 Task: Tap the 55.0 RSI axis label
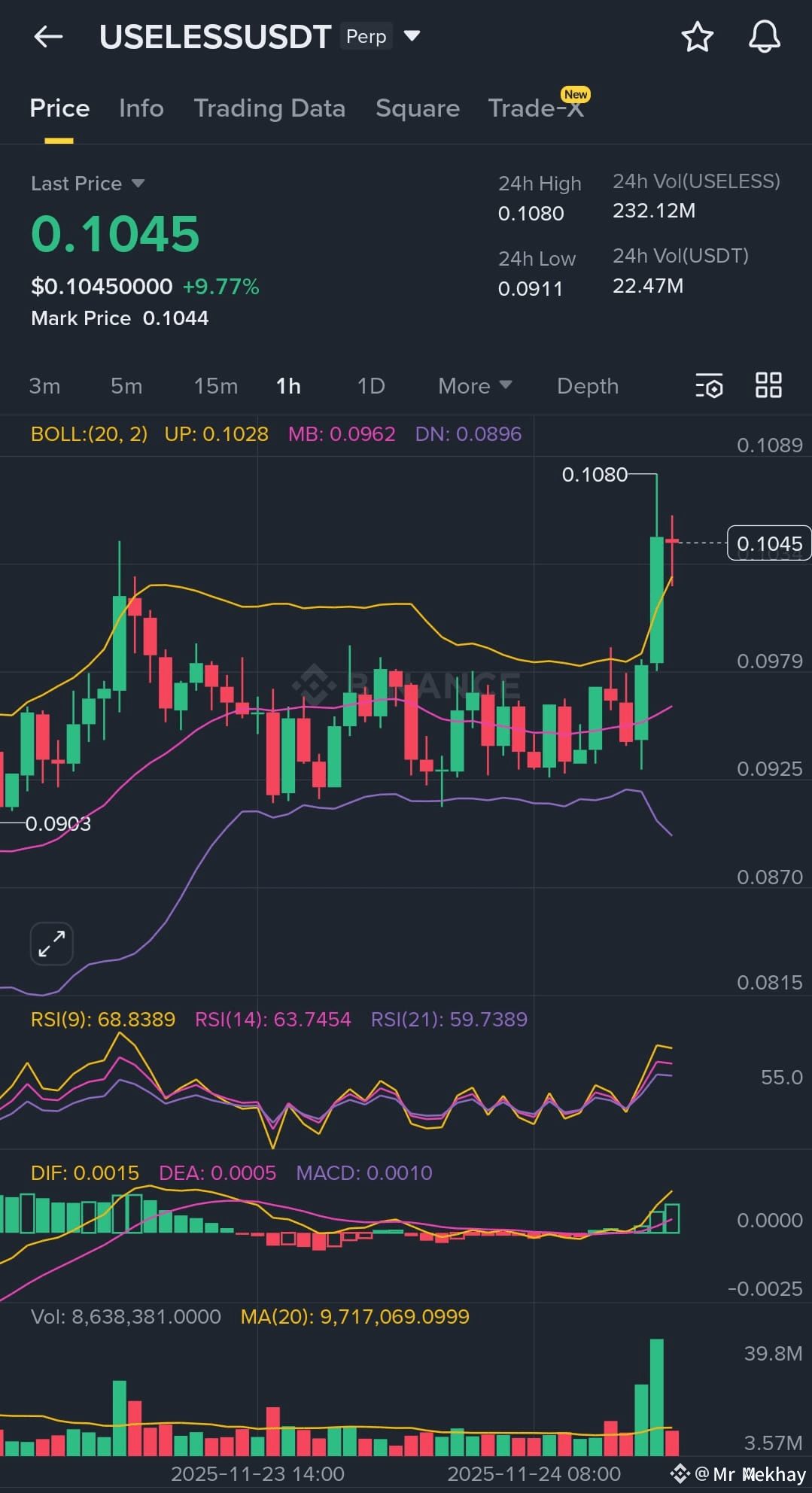pyautogui.click(x=782, y=1078)
